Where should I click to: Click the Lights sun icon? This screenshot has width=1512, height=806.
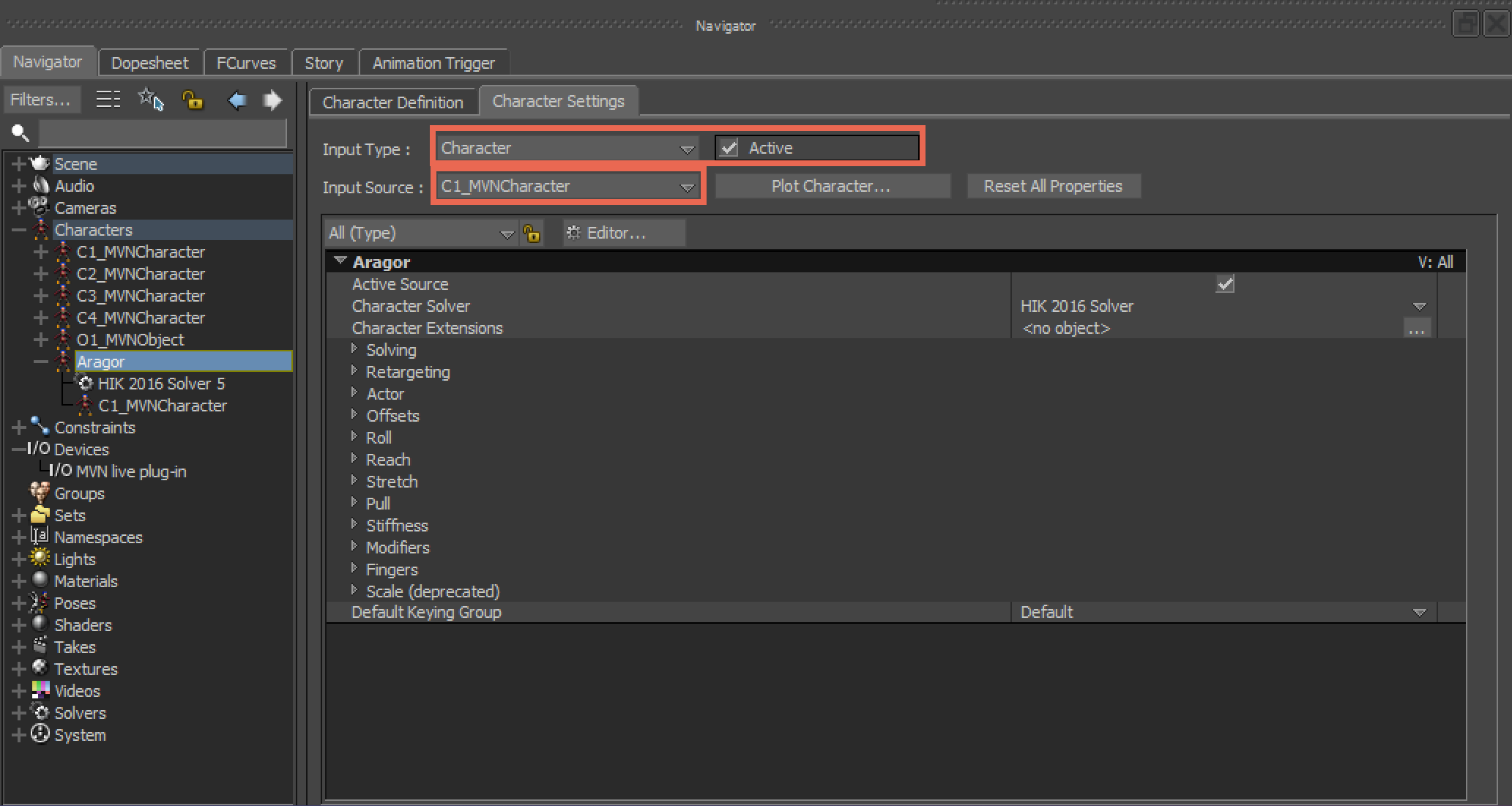[40, 559]
